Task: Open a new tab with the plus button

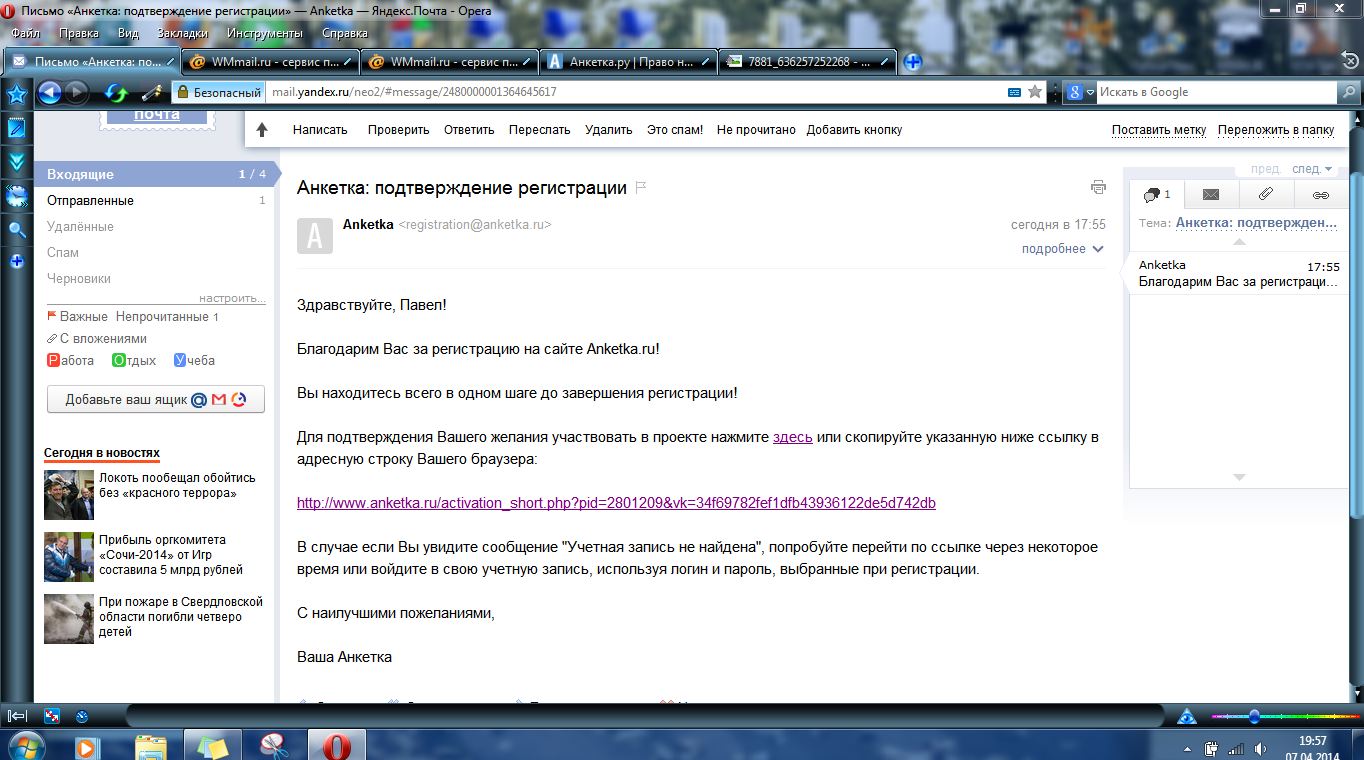Action: pos(912,62)
